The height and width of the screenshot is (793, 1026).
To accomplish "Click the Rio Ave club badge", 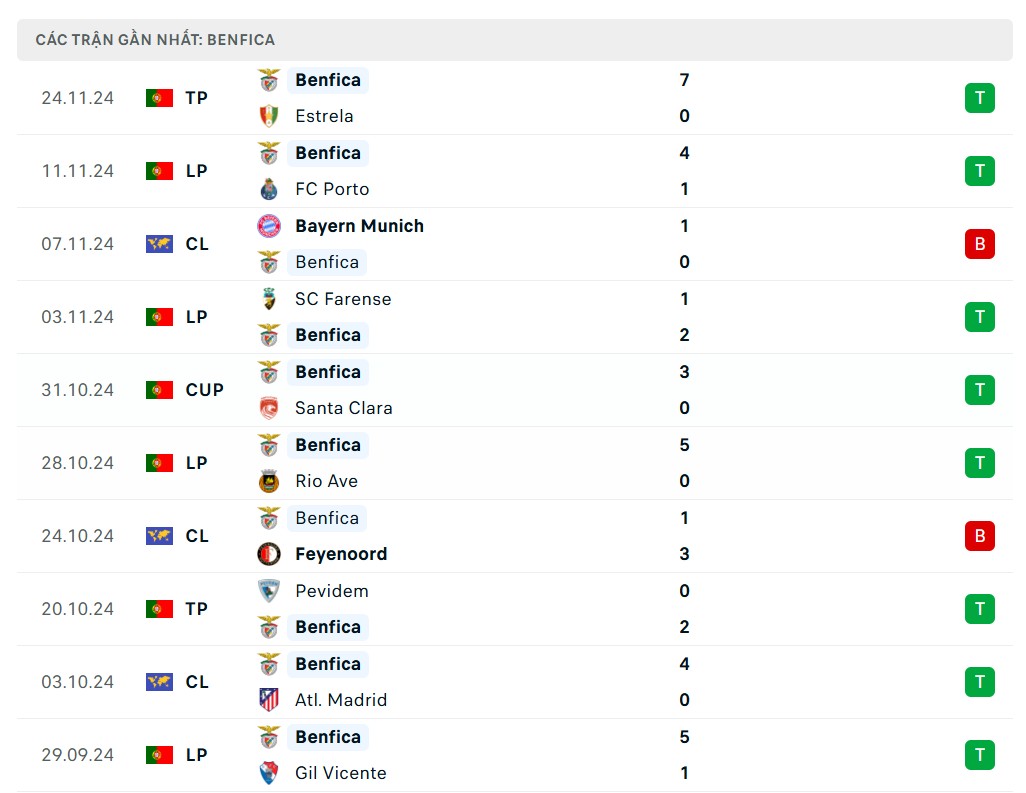I will pyautogui.click(x=268, y=481).
